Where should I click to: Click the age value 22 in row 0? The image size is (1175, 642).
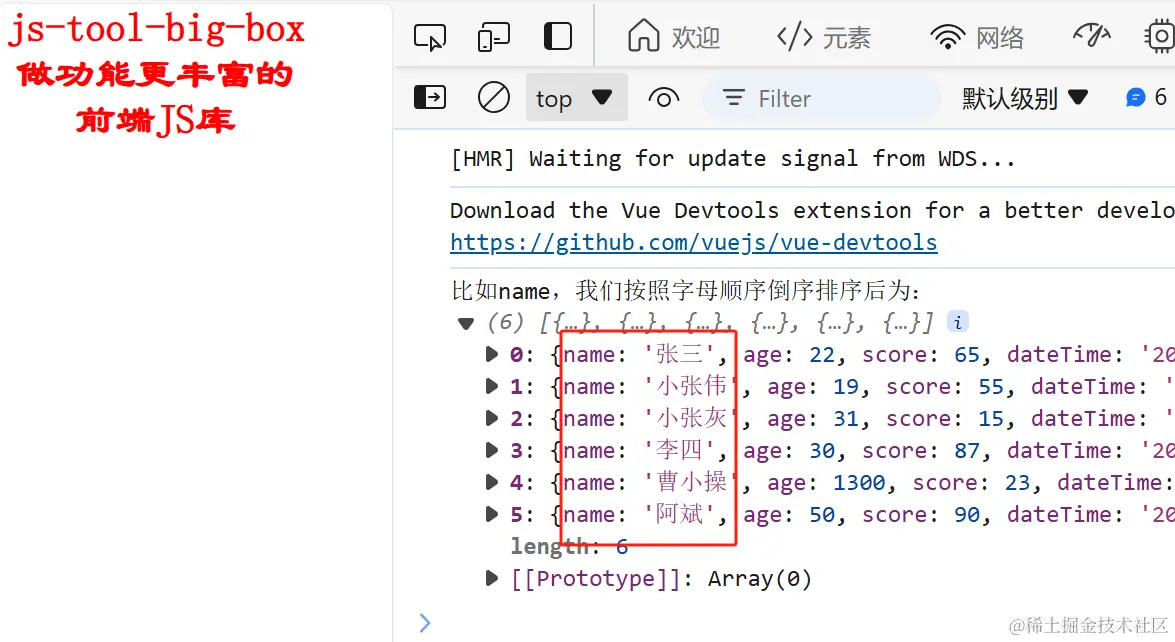click(822, 354)
